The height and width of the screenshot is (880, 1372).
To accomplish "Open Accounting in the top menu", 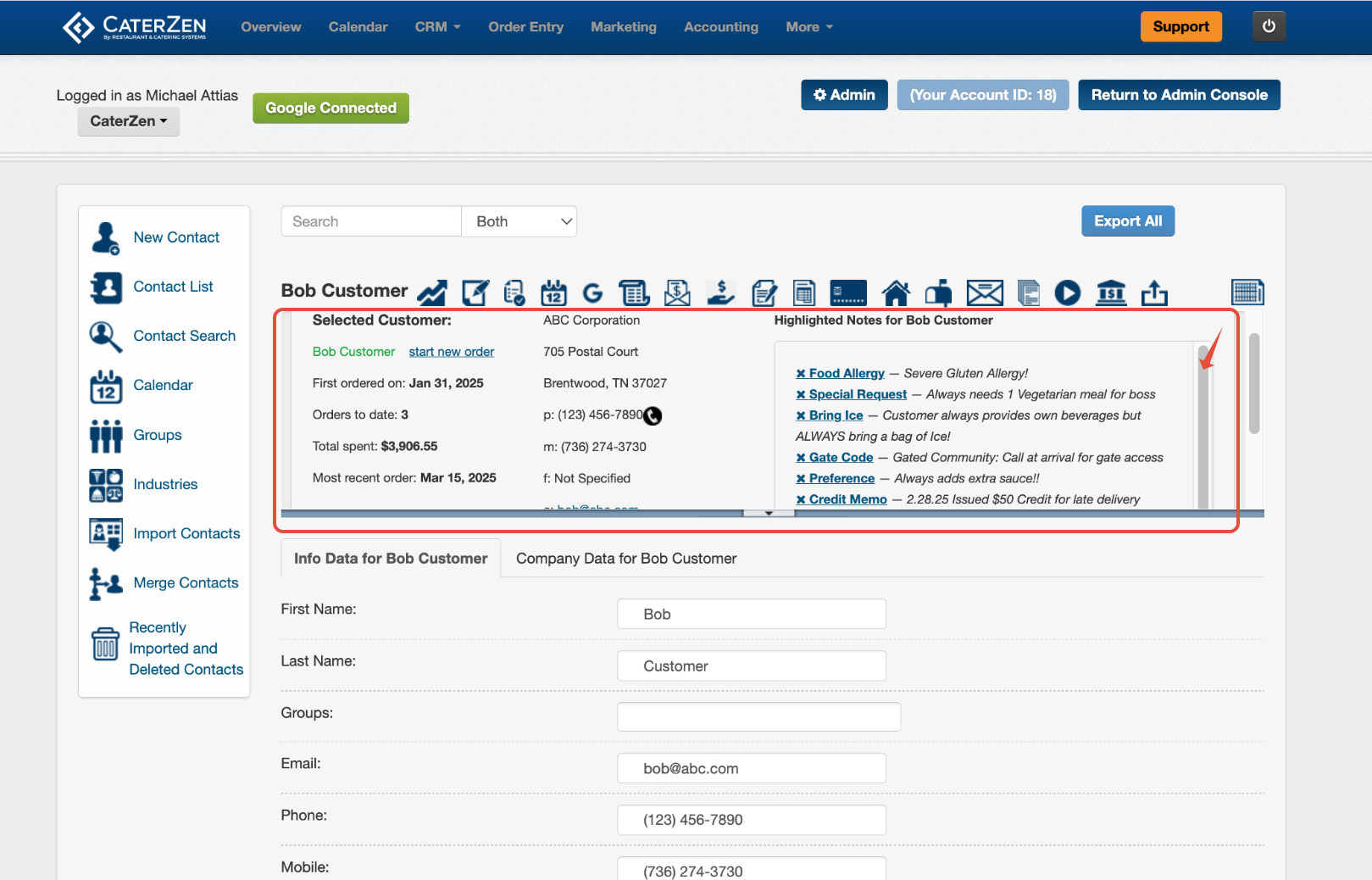I will [721, 27].
